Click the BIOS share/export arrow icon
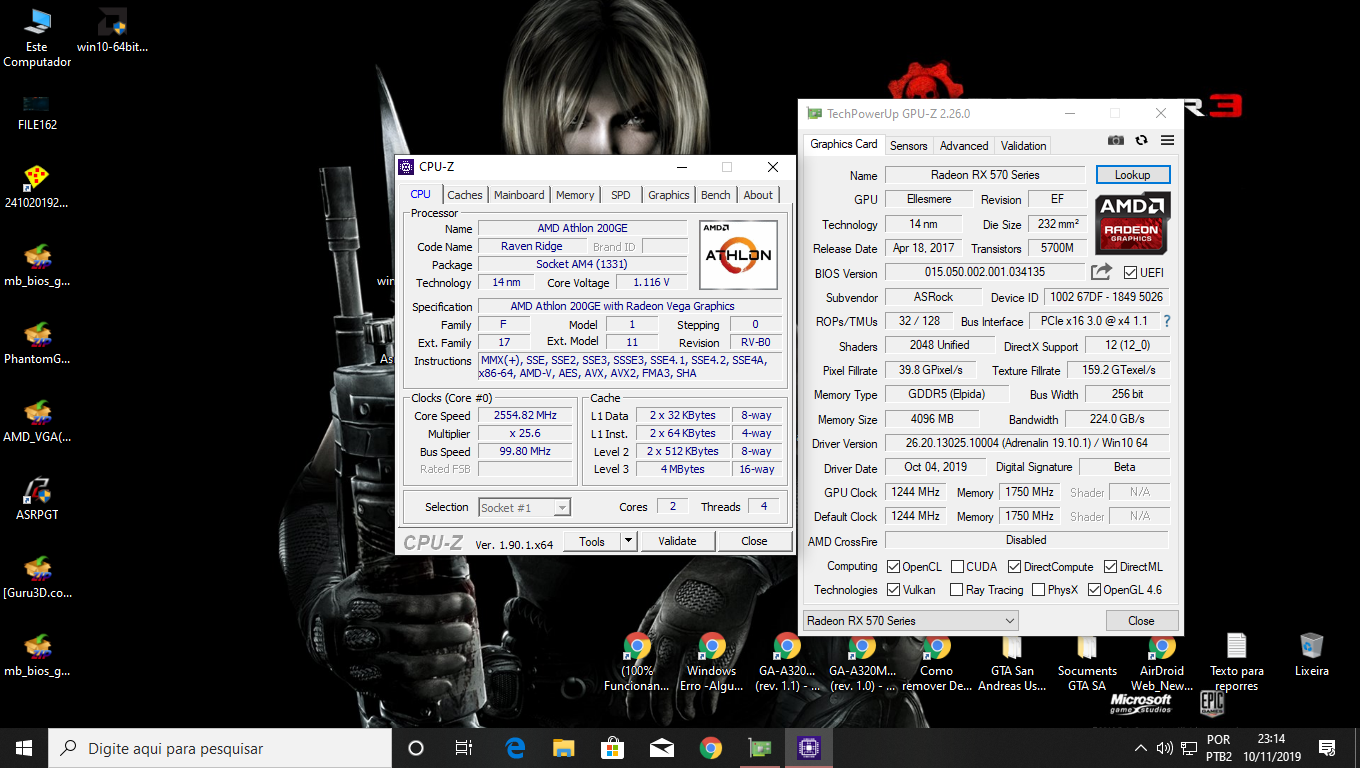Image resolution: width=1360 pixels, height=768 pixels. 1101,271
